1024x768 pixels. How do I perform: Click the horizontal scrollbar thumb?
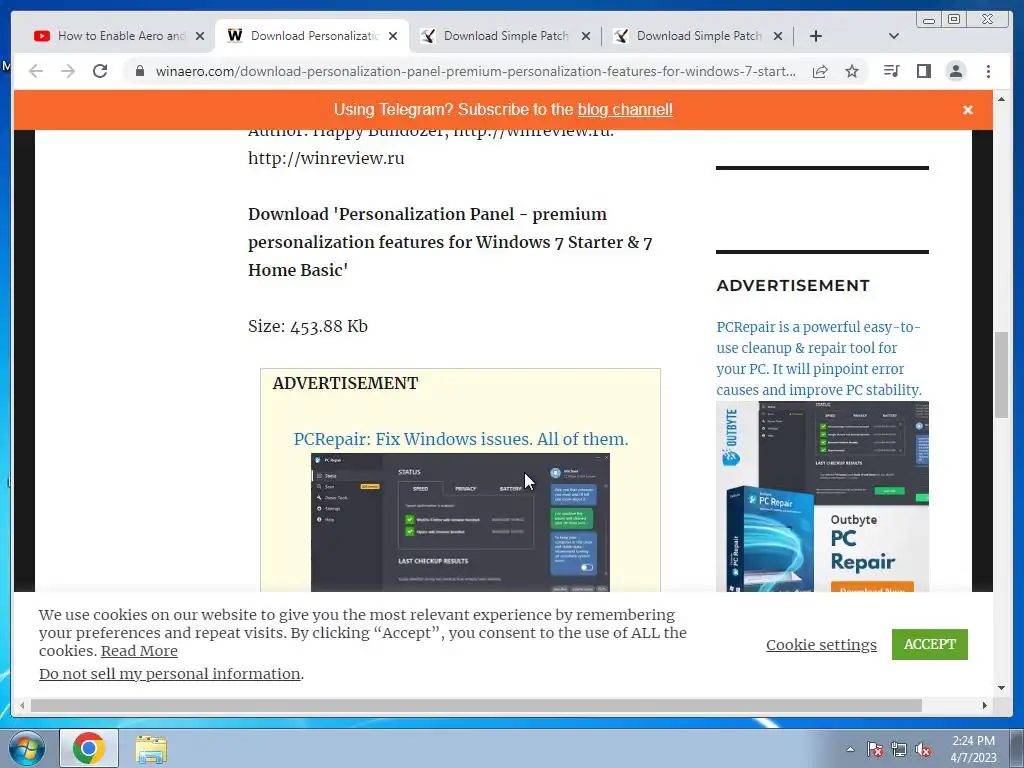(x=476, y=705)
